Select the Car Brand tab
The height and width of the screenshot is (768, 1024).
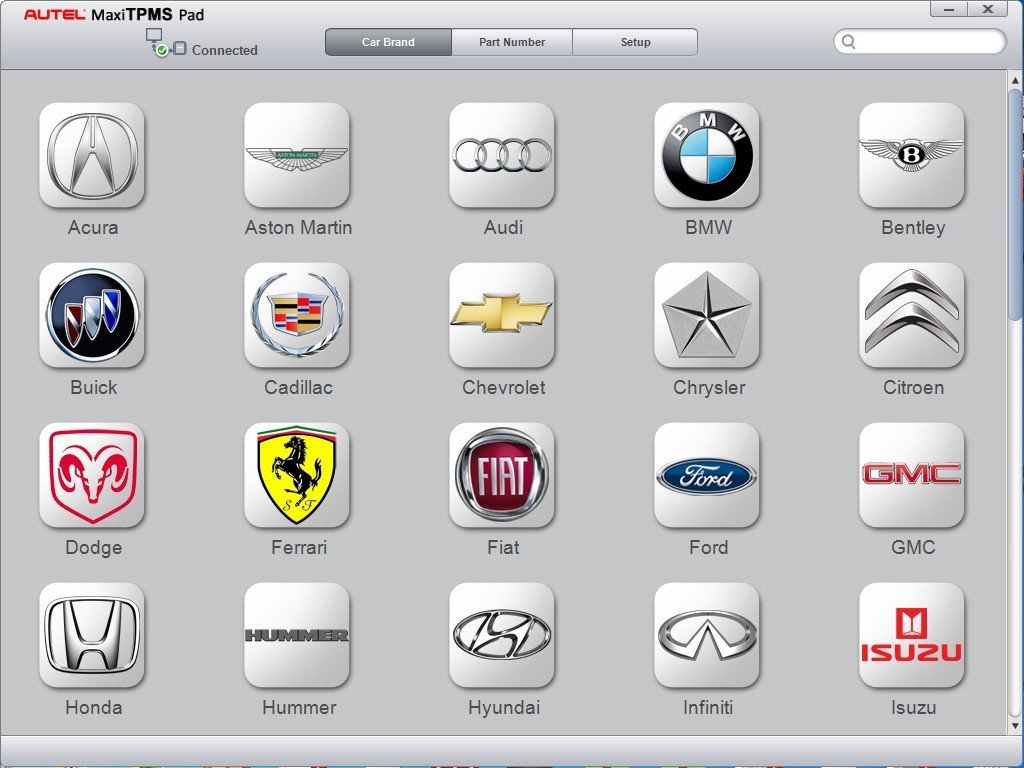(388, 42)
